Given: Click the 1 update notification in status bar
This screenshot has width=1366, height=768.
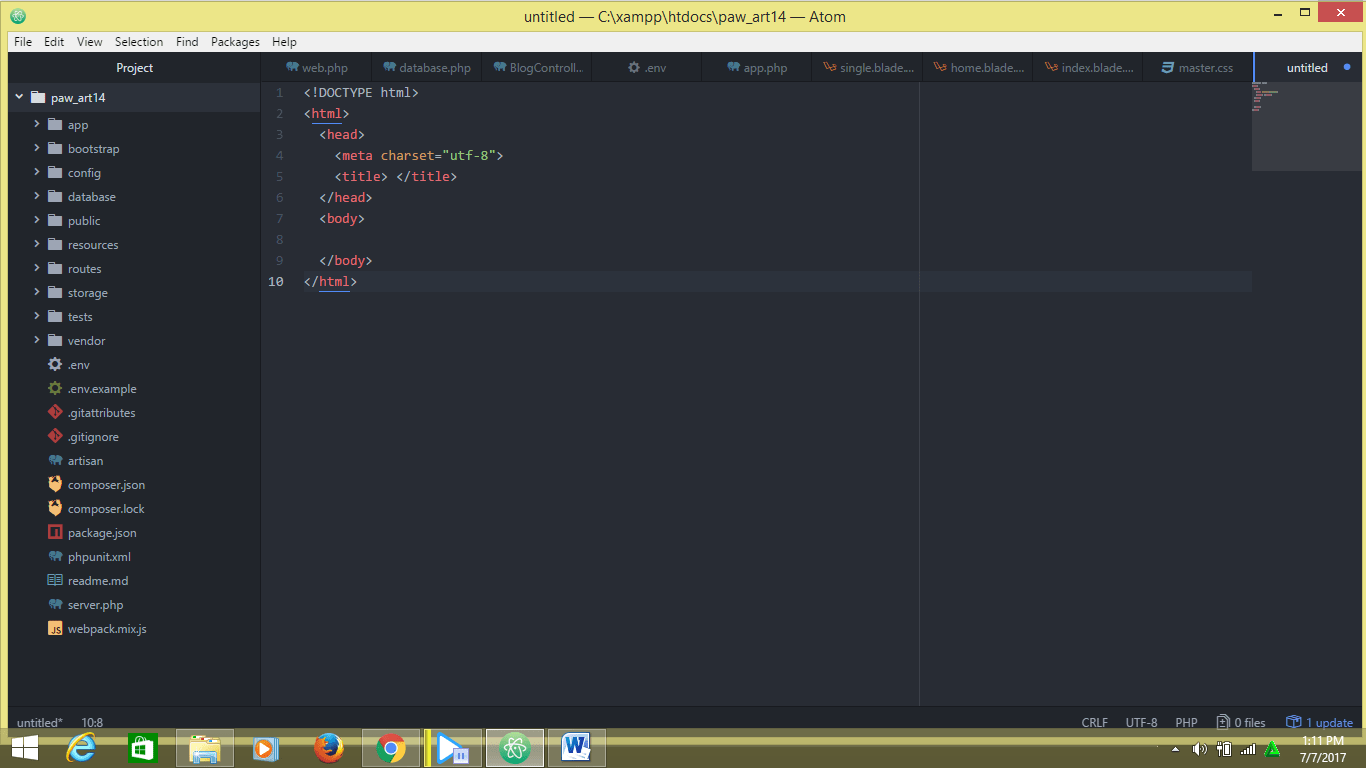Looking at the screenshot, I should 1319,721.
